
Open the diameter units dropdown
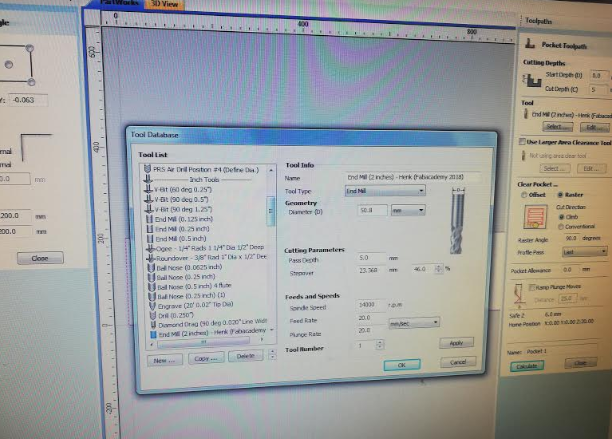408,210
